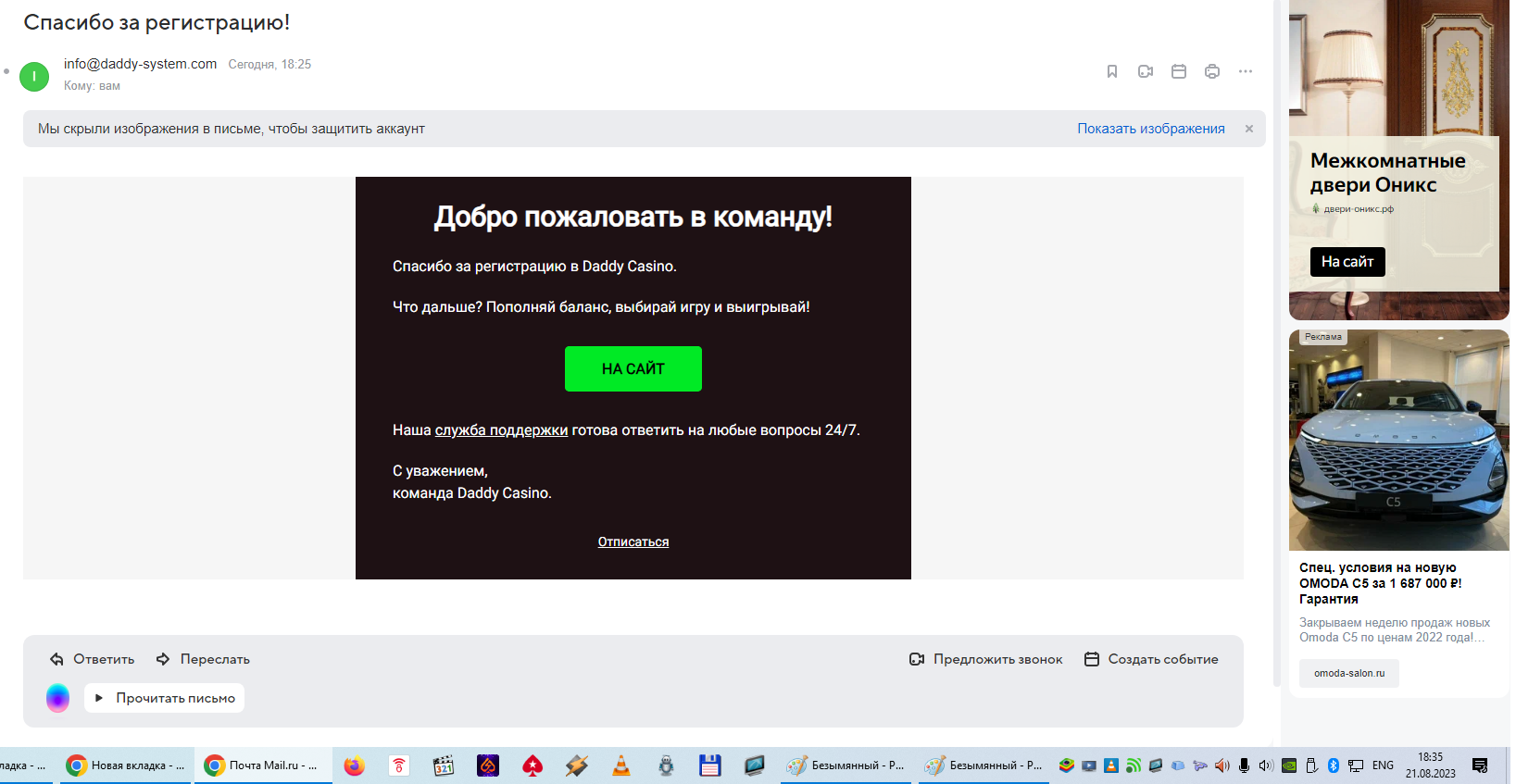Open the NVIDIA tray icon

point(1289,765)
